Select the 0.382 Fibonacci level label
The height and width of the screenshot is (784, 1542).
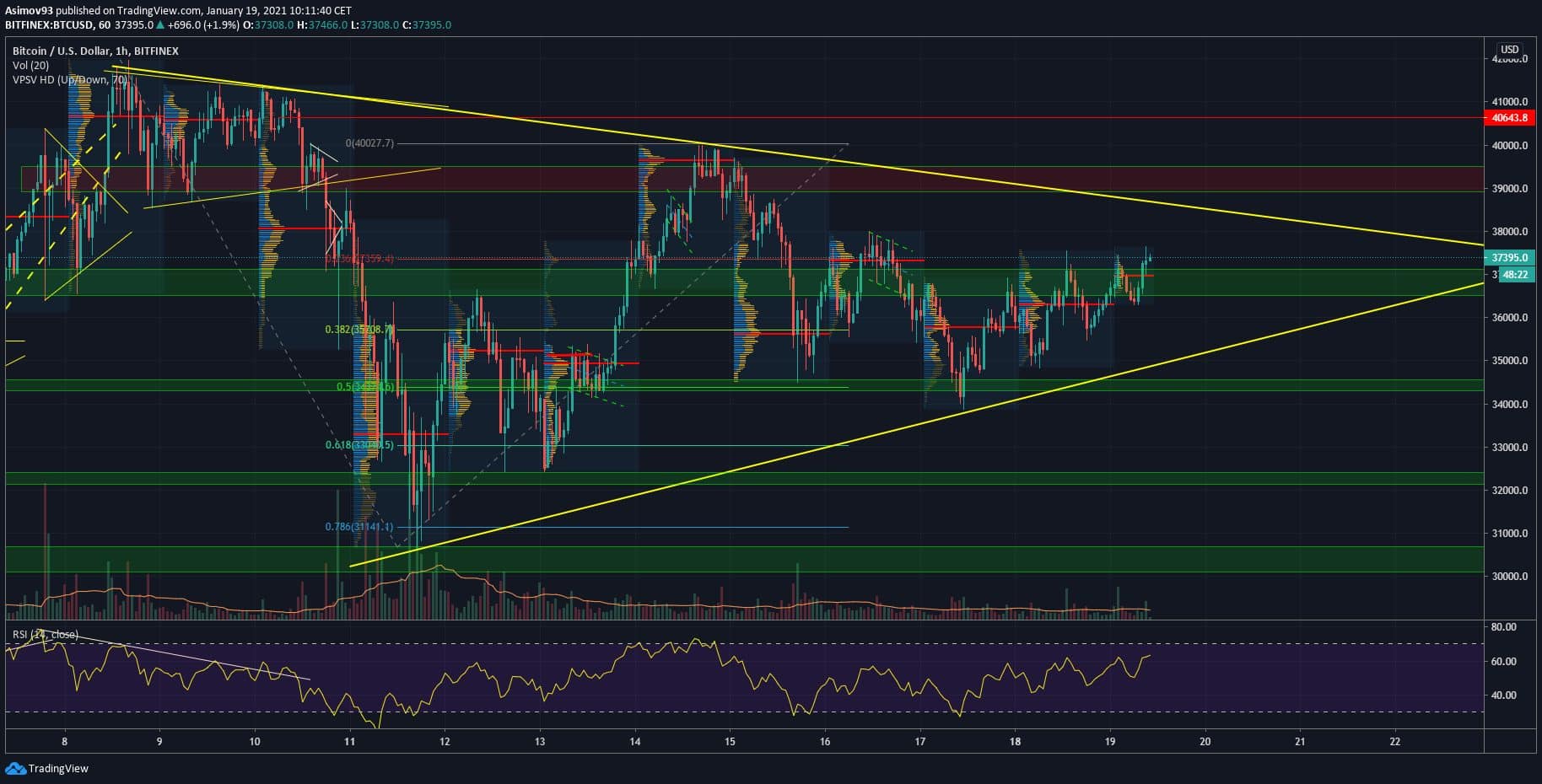pyautogui.click(x=359, y=330)
